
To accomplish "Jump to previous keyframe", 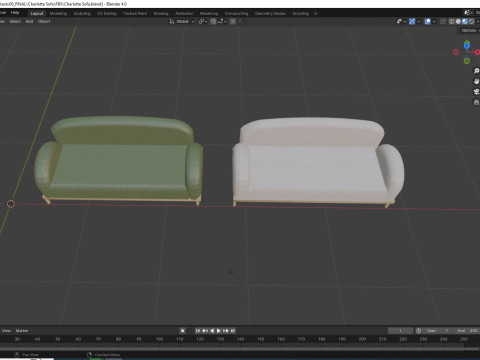I will [205, 331].
